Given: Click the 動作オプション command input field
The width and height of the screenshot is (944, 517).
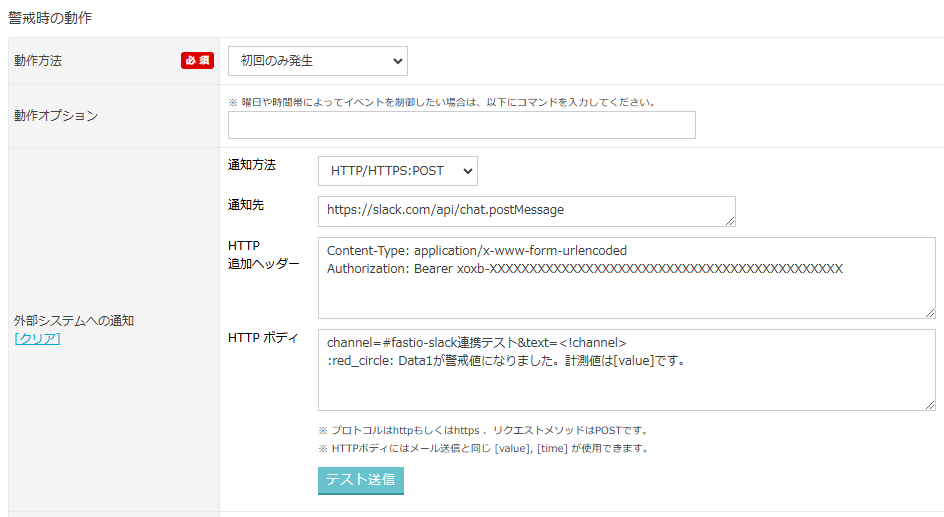Looking at the screenshot, I should click(x=462, y=125).
